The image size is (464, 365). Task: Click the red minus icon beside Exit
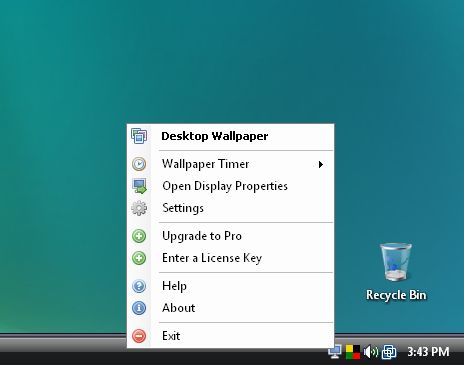click(x=139, y=336)
